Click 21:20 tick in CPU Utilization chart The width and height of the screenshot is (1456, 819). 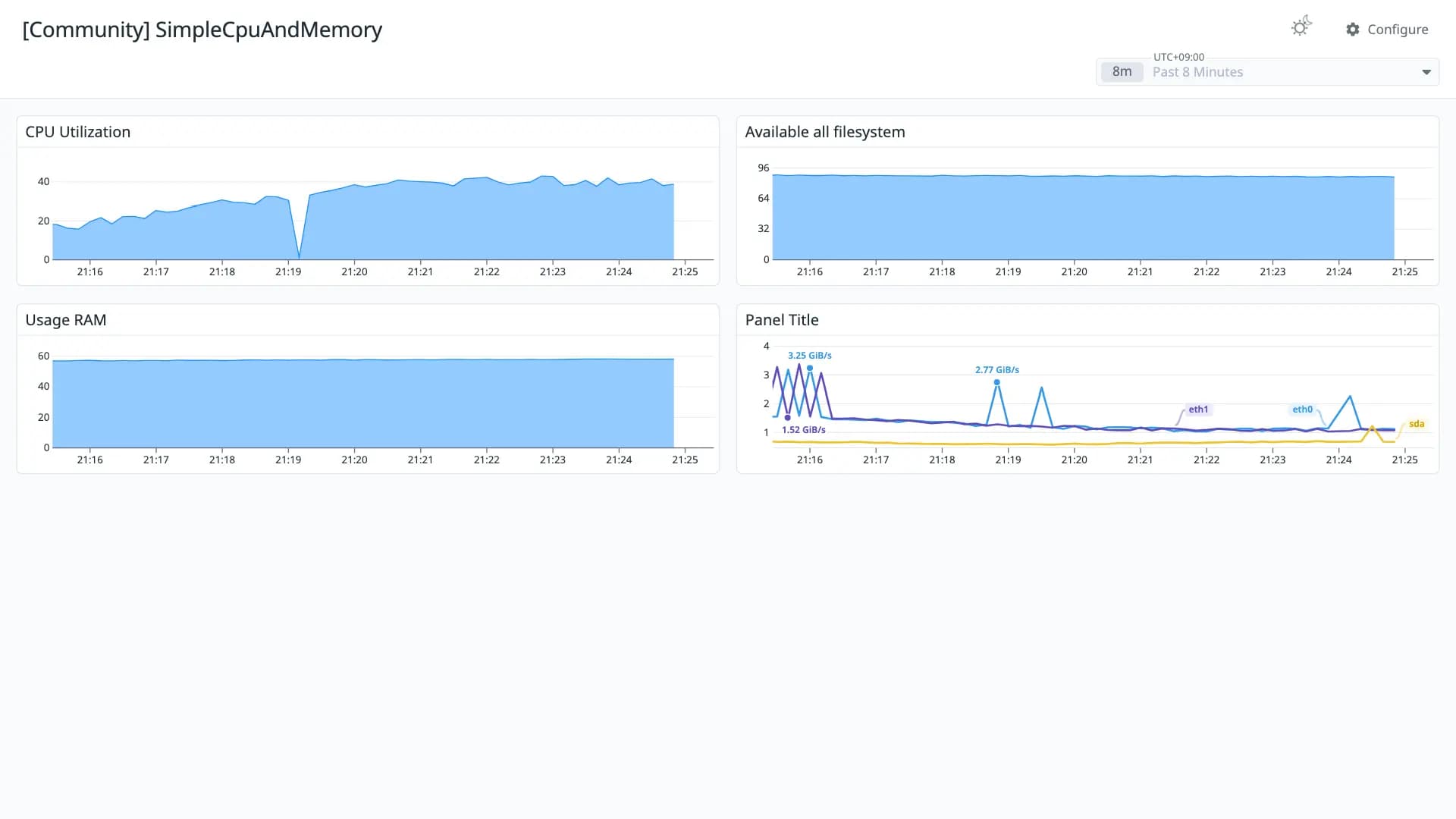[354, 271]
